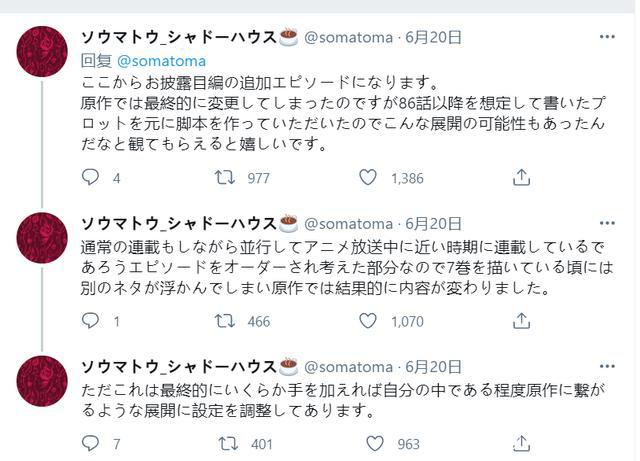Share the first tweet via share icon
640x461 pixels.
[x=520, y=178]
